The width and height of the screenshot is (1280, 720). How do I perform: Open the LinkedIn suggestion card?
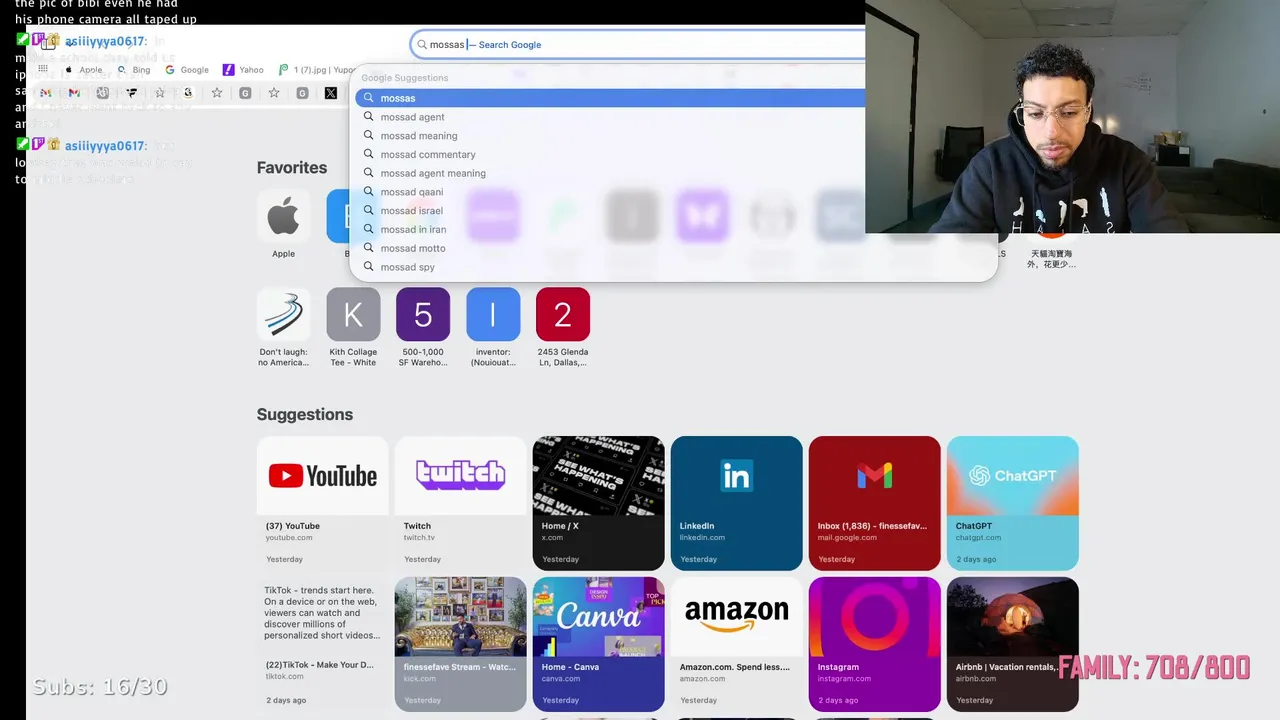point(737,503)
